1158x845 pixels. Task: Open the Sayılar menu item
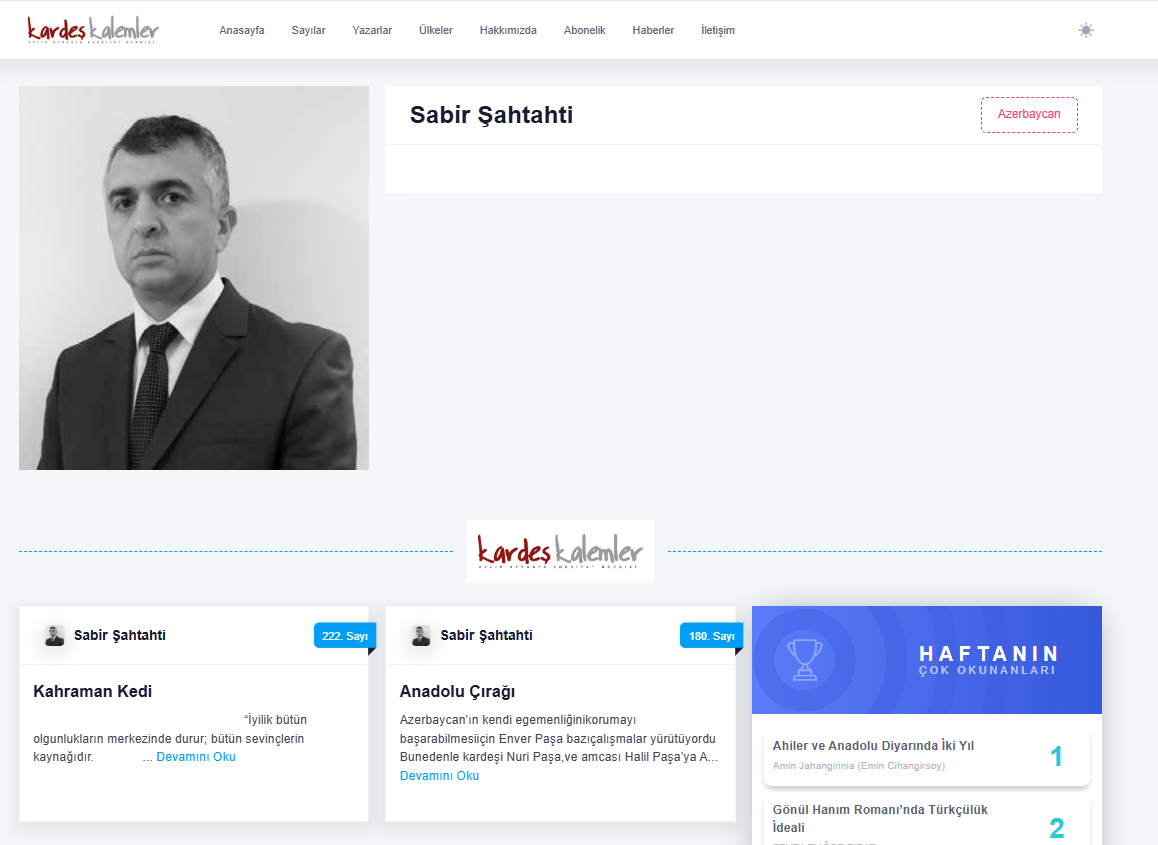[x=308, y=30]
